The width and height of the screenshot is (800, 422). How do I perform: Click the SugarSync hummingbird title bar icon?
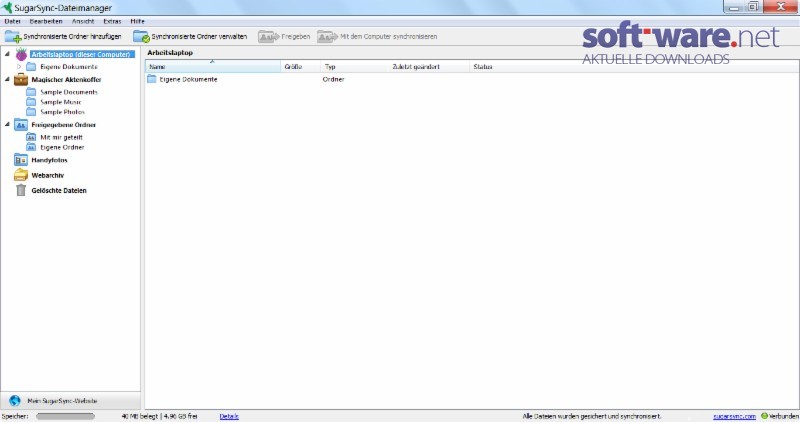pos(7,8)
